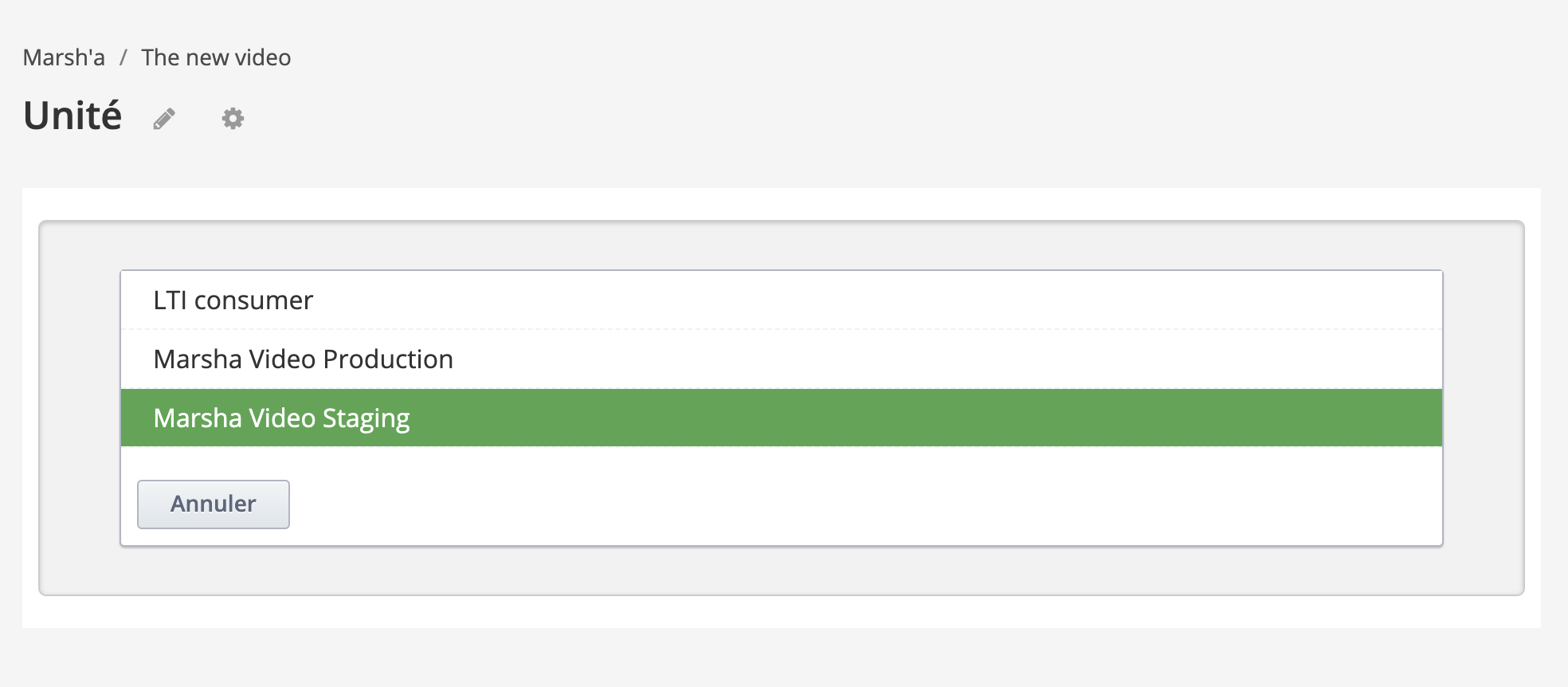1568x687 pixels.
Task: Cancel the component selection with Annuler
Action: 213,504
